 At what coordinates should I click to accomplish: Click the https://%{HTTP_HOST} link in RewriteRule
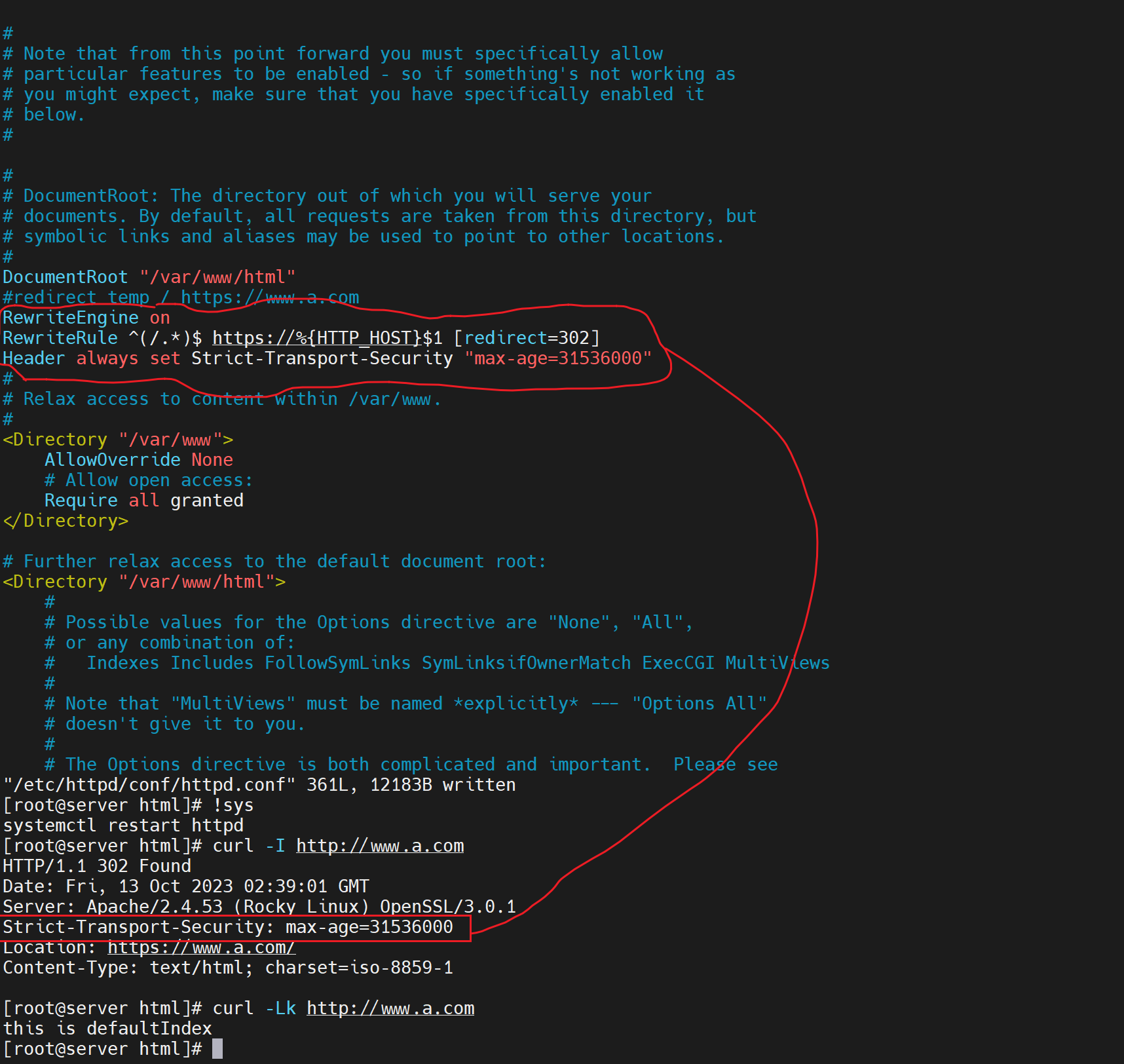click(316, 338)
